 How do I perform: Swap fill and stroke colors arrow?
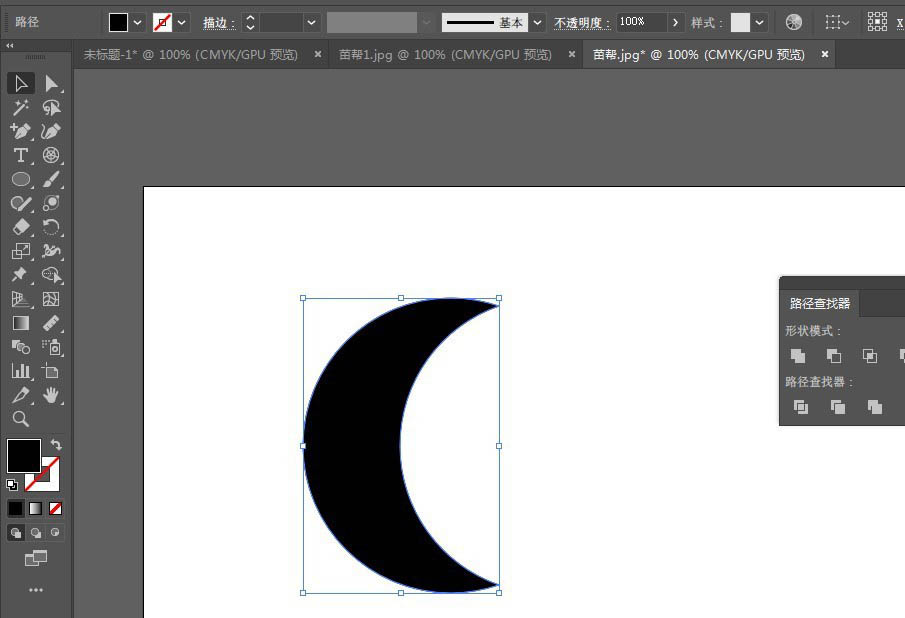[56, 445]
